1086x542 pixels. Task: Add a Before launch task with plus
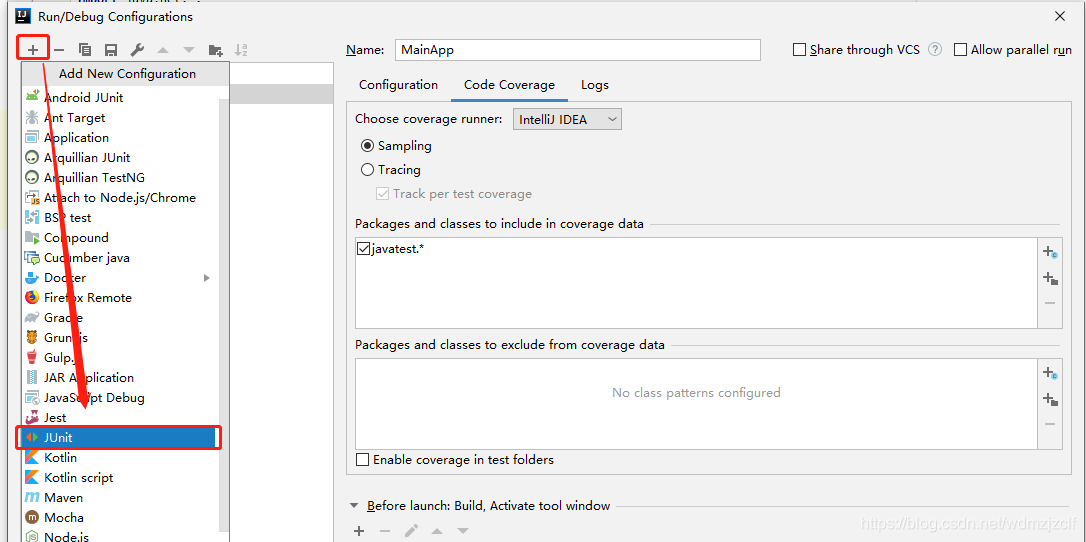click(x=359, y=532)
